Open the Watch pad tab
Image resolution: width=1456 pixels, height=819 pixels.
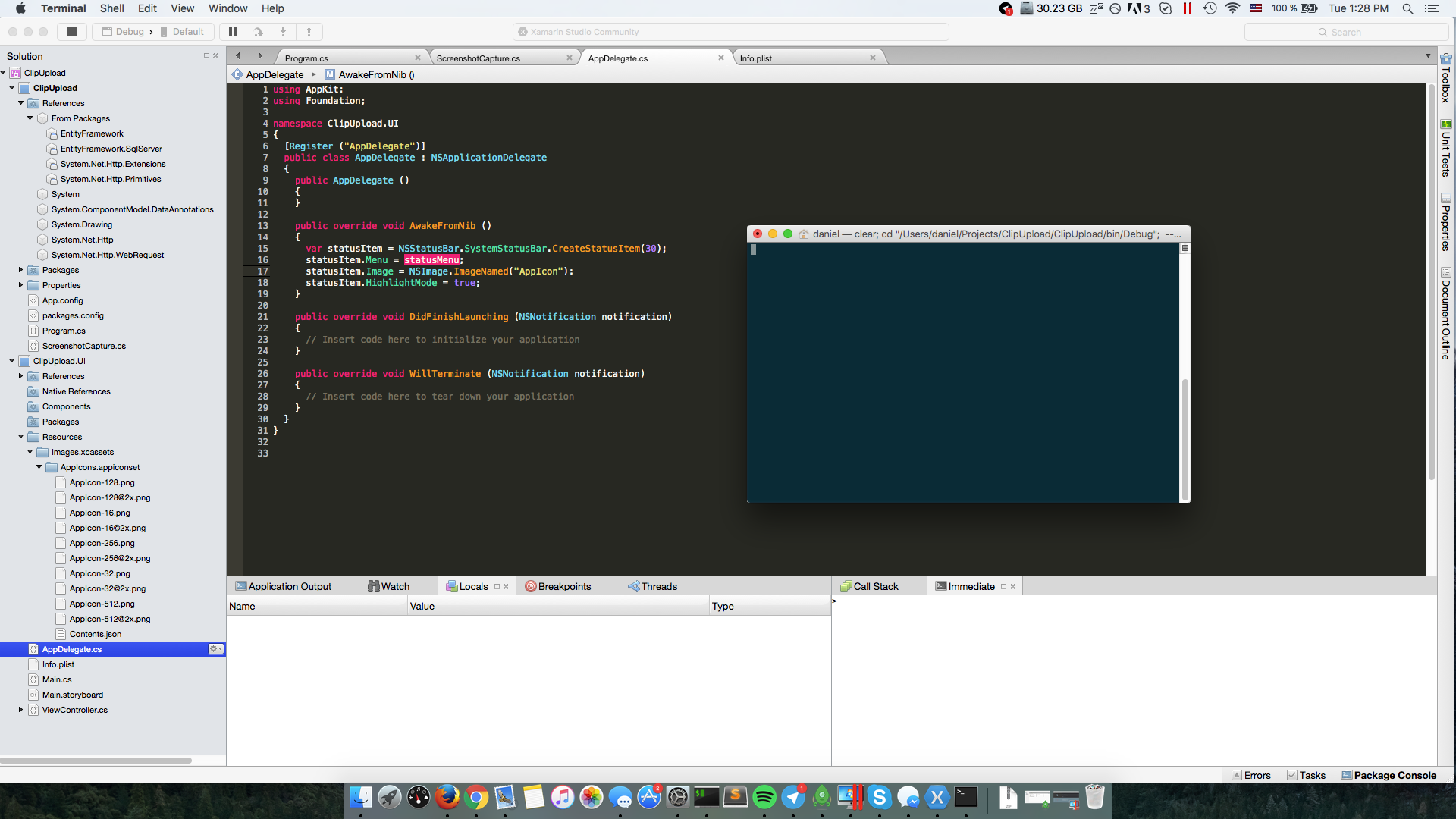pyautogui.click(x=389, y=587)
